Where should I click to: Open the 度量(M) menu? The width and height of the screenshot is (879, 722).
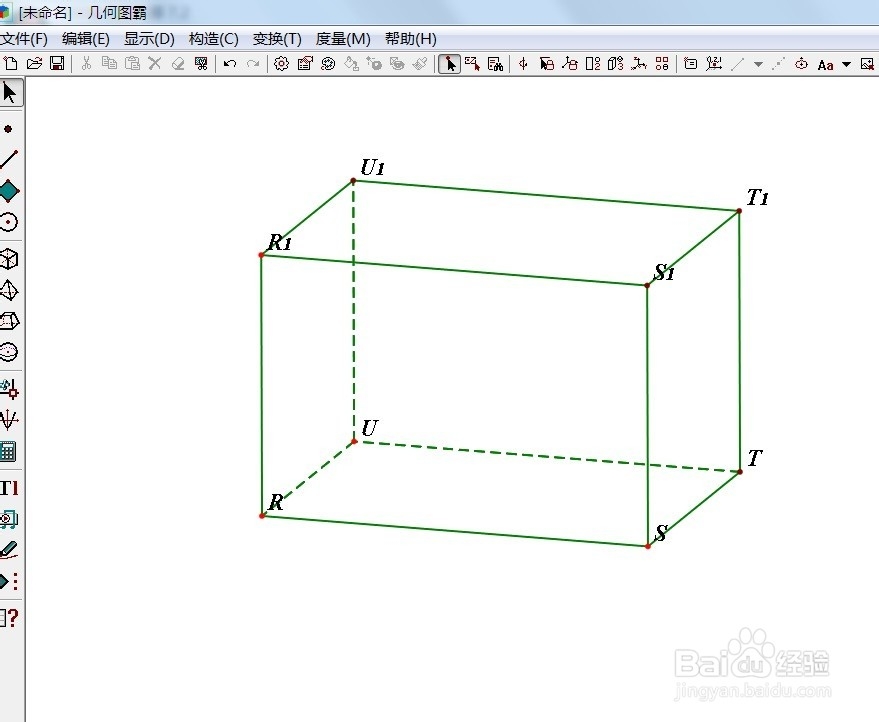tap(343, 39)
